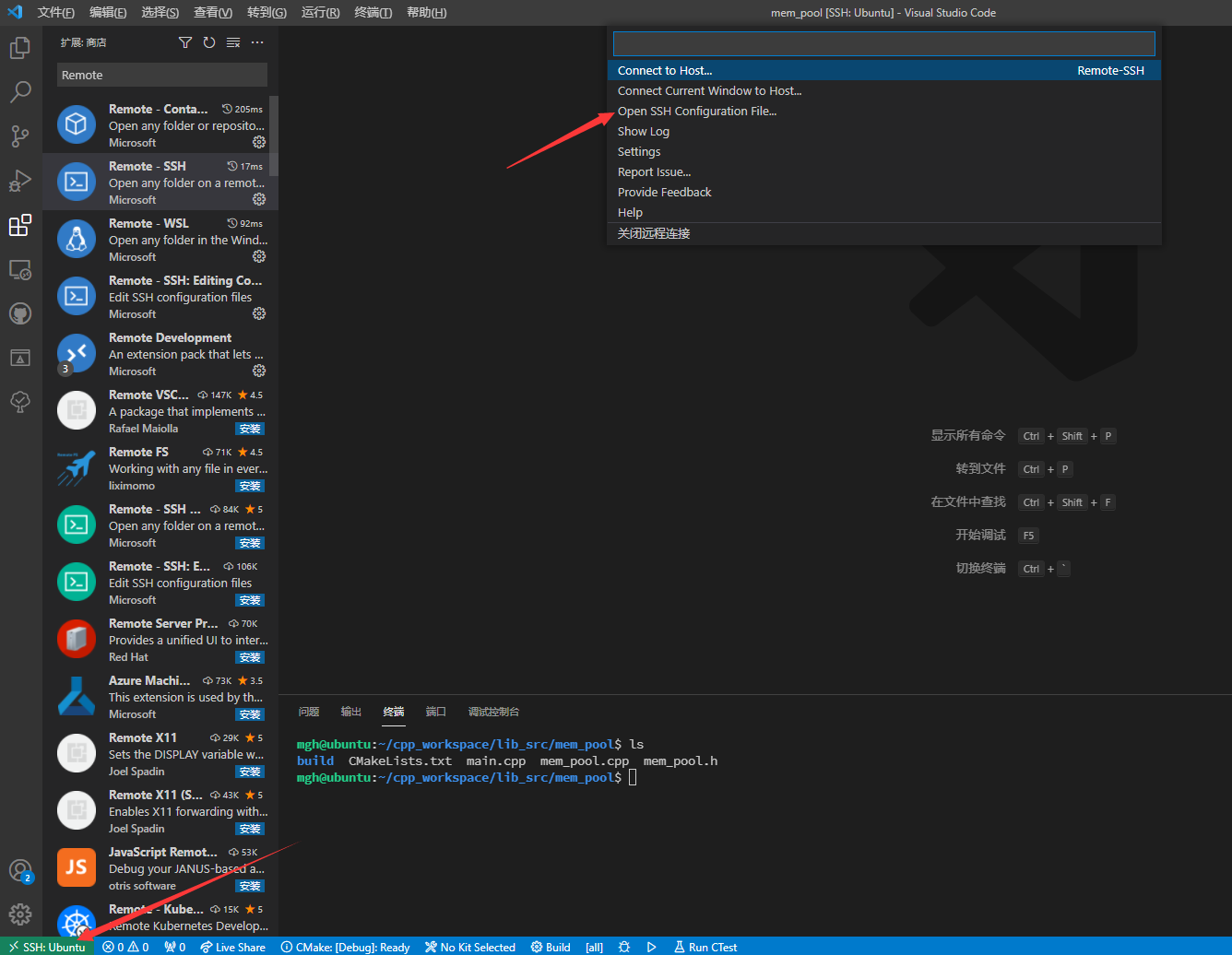Select a kit via No Kit Selected
Image resolution: width=1232 pixels, height=955 pixels.
470,947
